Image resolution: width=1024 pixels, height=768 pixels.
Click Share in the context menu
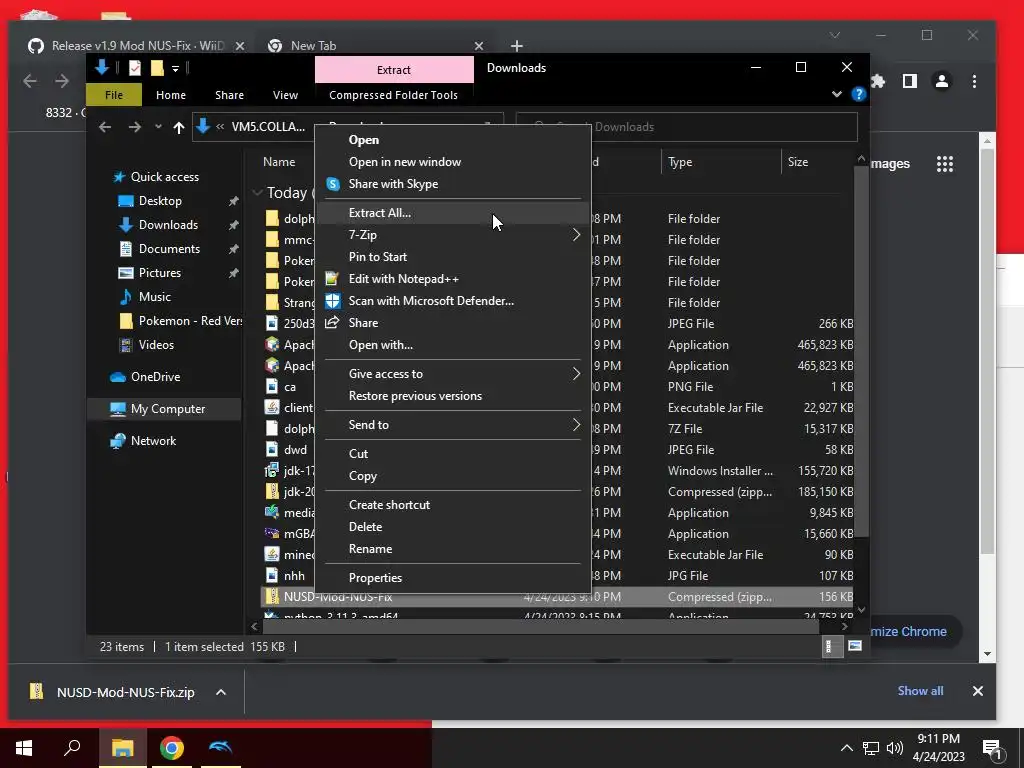point(453,323)
